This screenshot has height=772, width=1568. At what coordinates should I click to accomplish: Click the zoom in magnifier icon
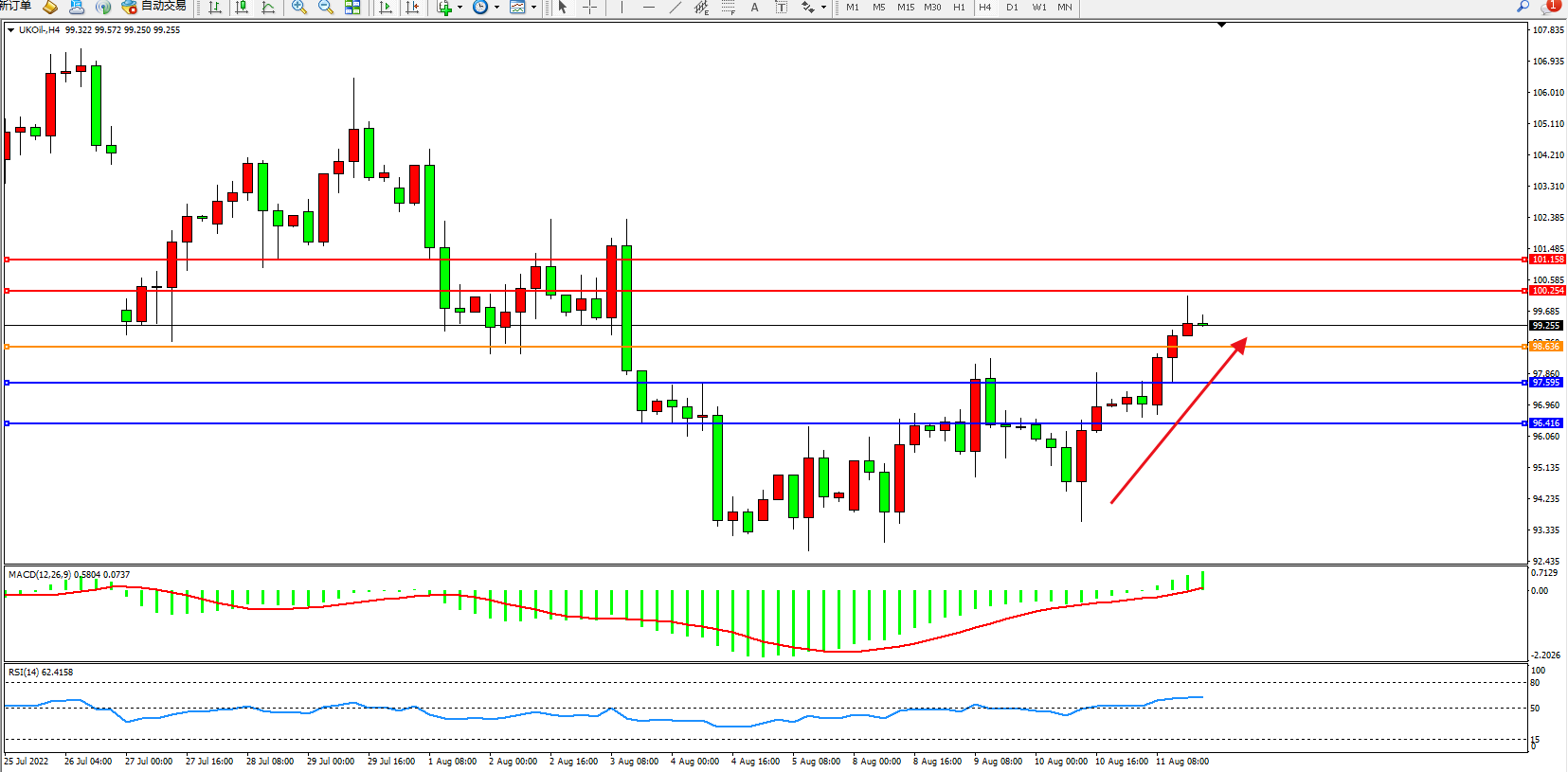click(299, 8)
